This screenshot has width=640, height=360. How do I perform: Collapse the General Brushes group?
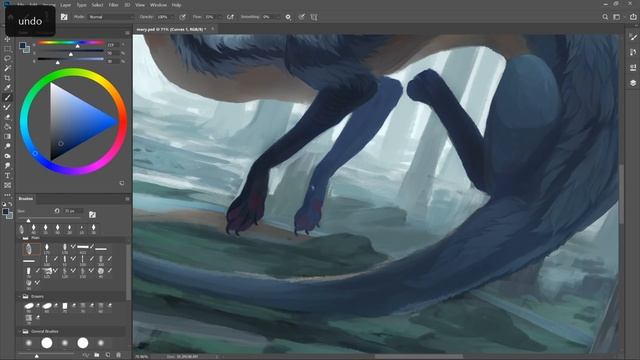click(x=20, y=331)
